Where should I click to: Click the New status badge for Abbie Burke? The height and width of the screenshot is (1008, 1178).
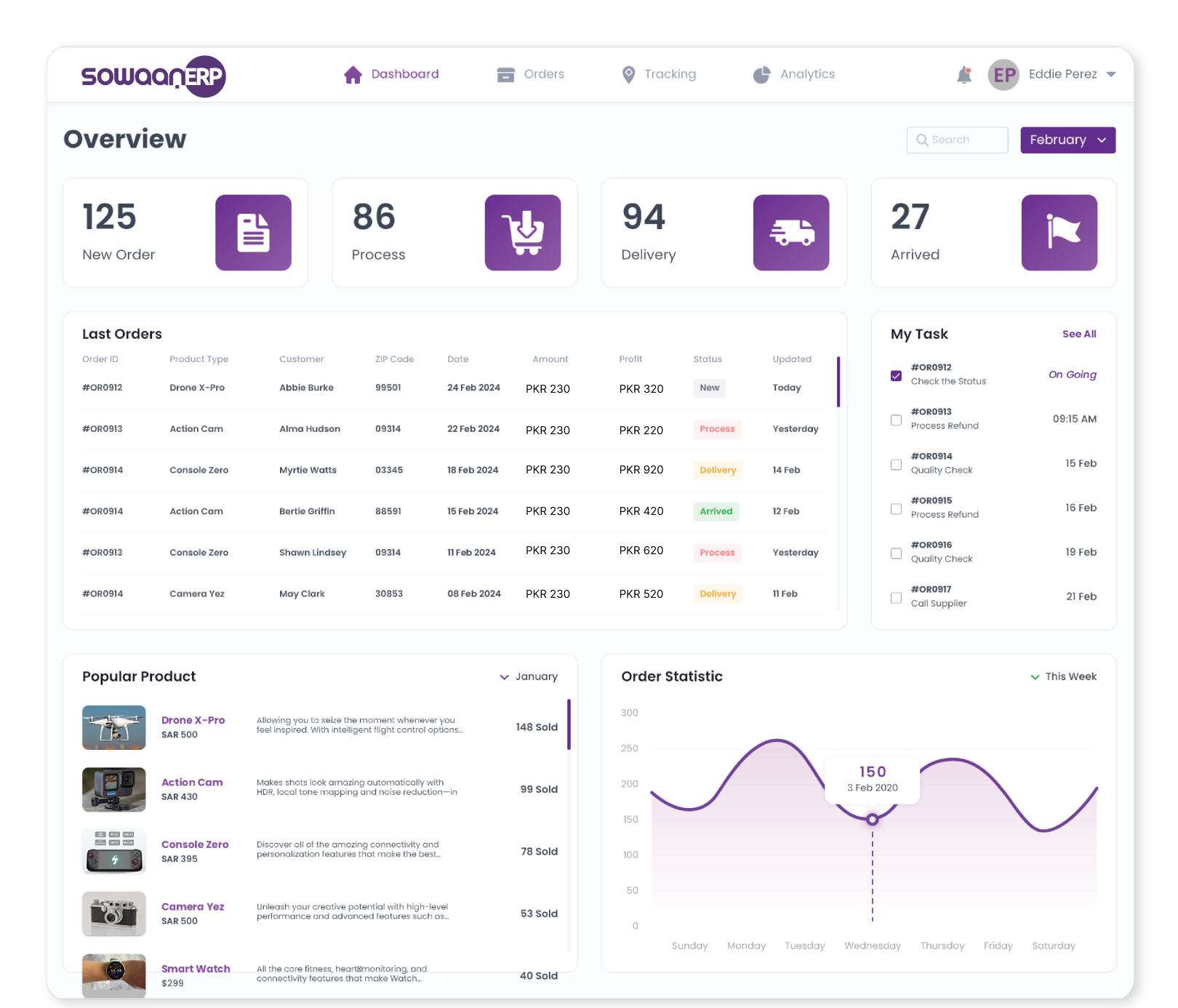[710, 388]
